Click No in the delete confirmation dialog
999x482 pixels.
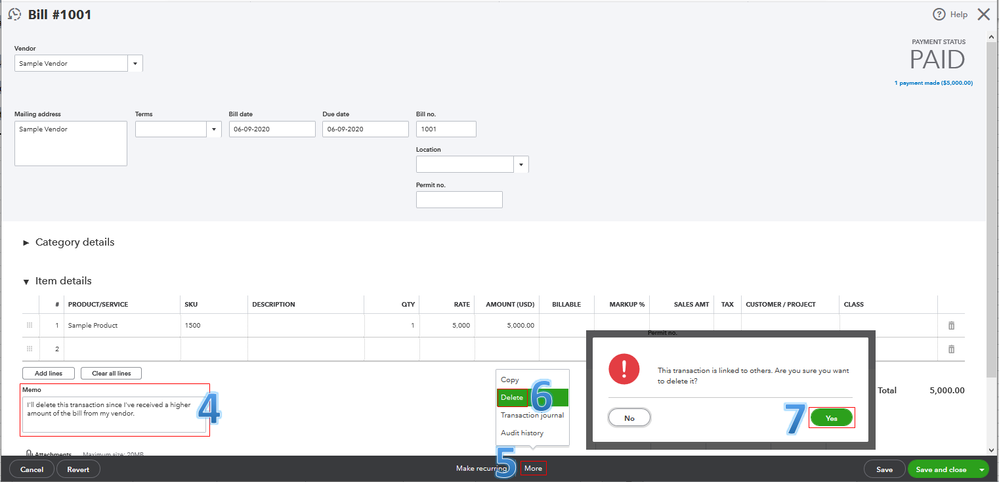tap(629, 418)
